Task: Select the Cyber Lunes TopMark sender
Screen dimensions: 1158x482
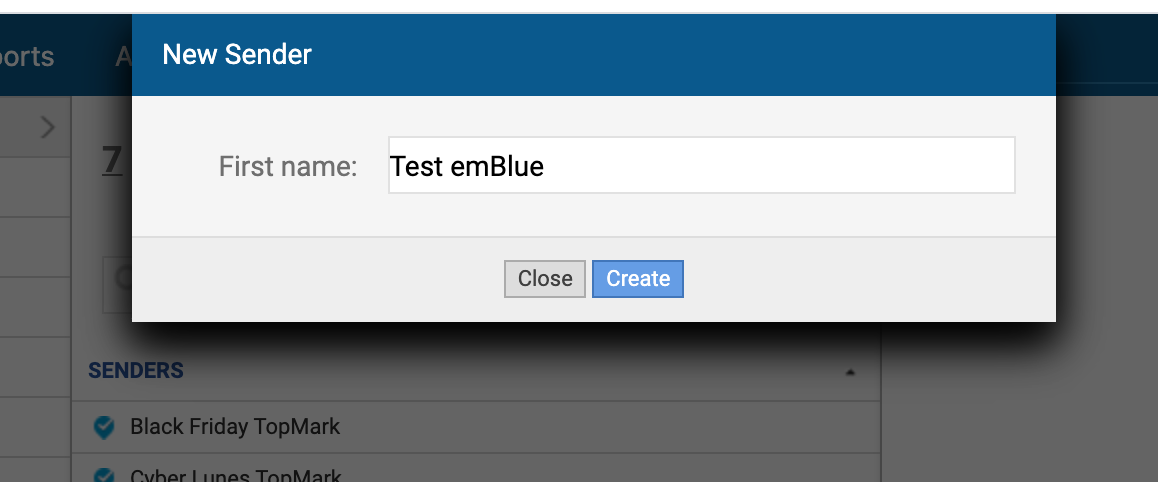Action: click(x=236, y=476)
